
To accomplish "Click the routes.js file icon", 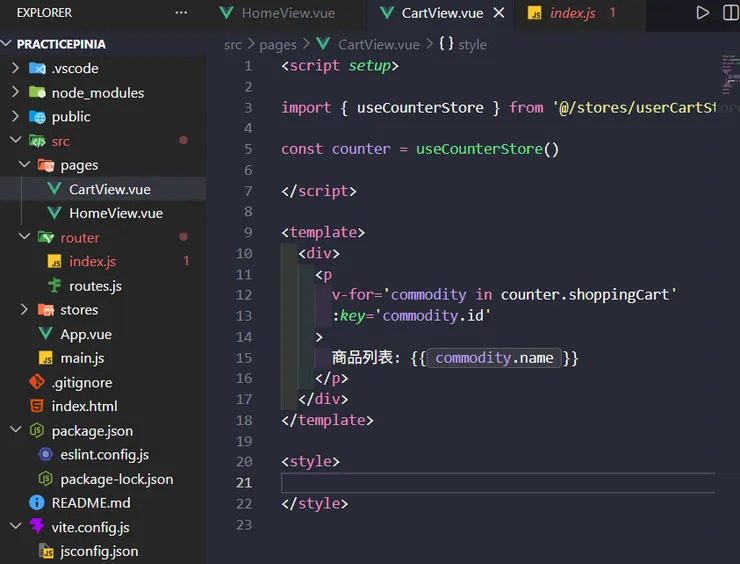I will coord(55,285).
